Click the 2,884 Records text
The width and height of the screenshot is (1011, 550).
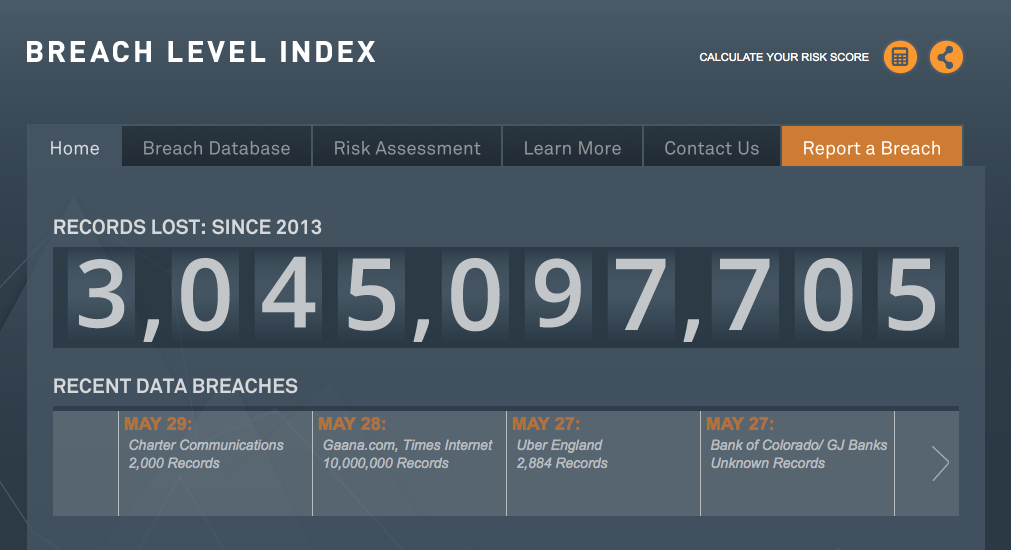point(562,463)
